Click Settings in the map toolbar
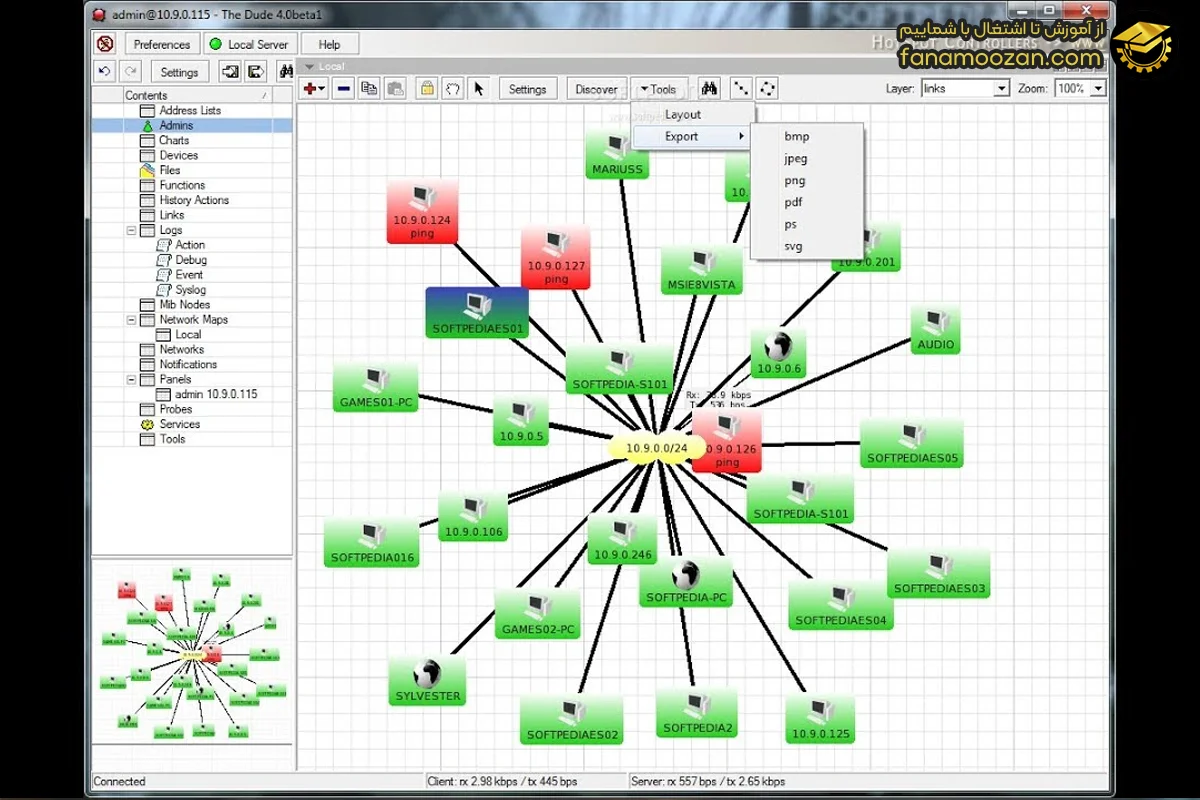The image size is (1200, 800). [x=527, y=89]
